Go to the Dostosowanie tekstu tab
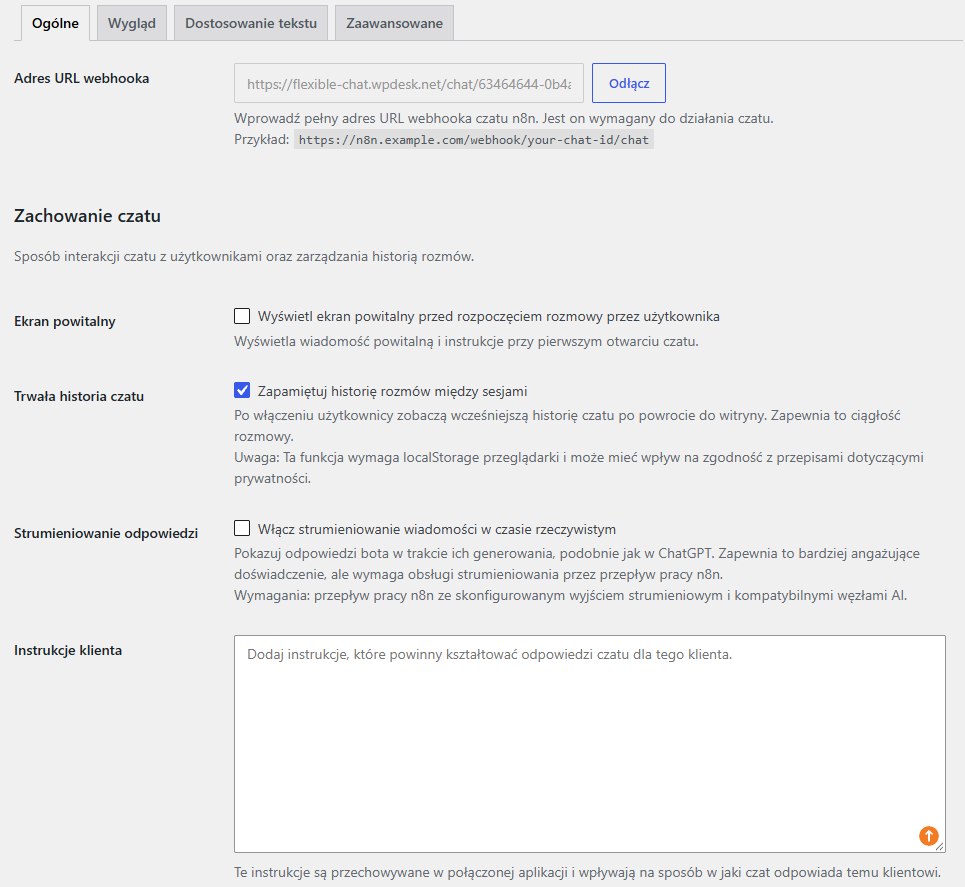The width and height of the screenshot is (965, 887). click(x=251, y=23)
